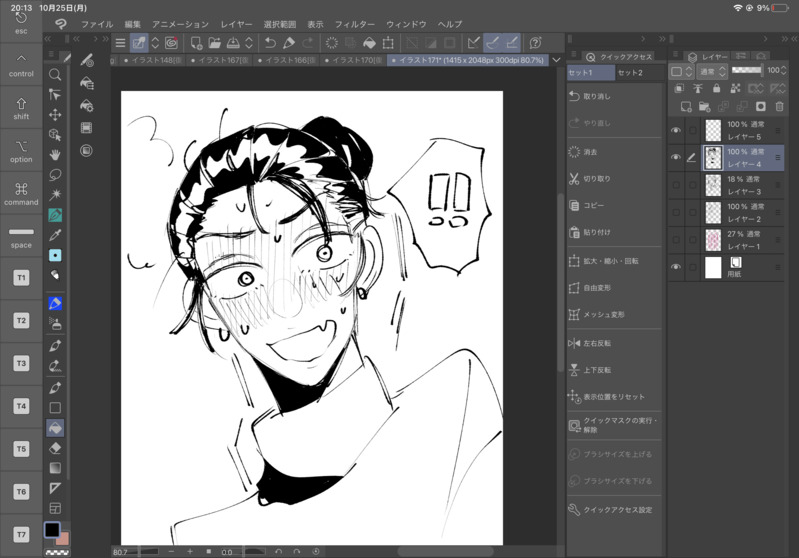Show レイヤー 3 visibility box
Screen dimensions: 799x558
pos(676,185)
